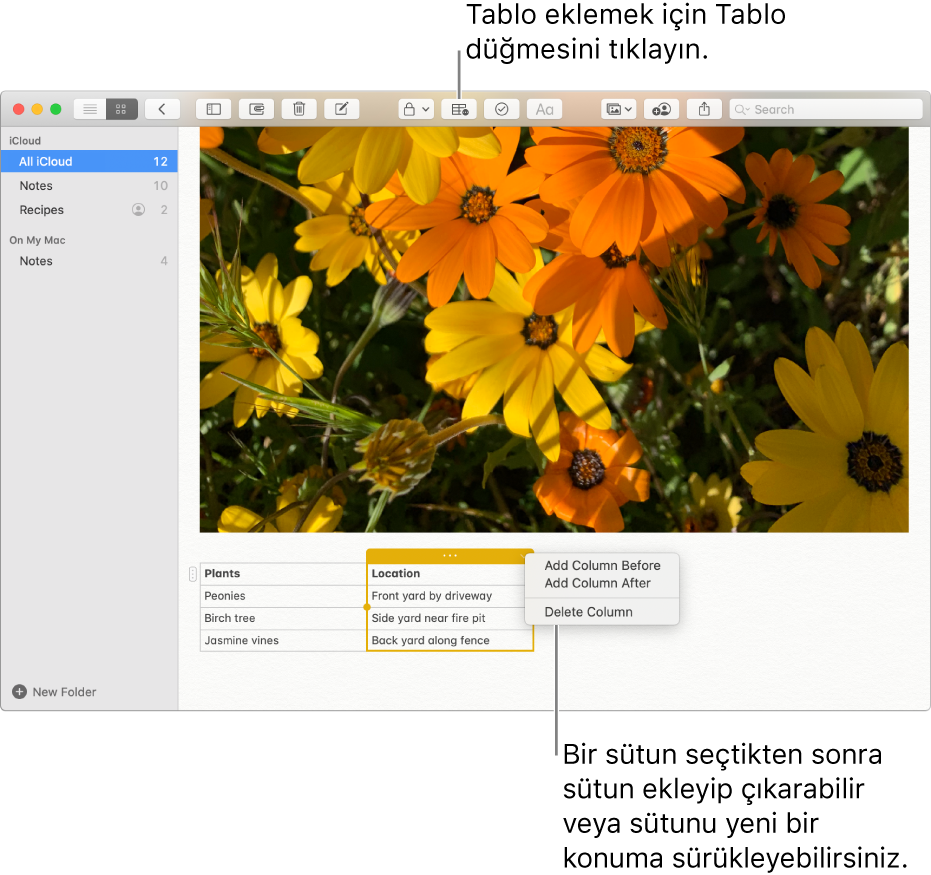
Task: Click the On My Mac section header
Action: (37, 240)
